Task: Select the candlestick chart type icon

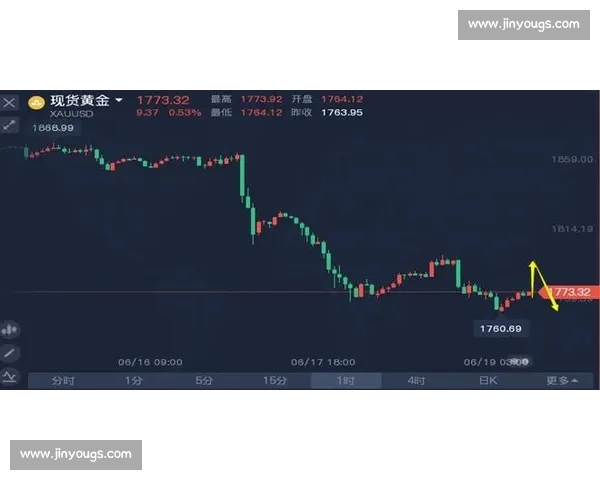Action: (10, 330)
